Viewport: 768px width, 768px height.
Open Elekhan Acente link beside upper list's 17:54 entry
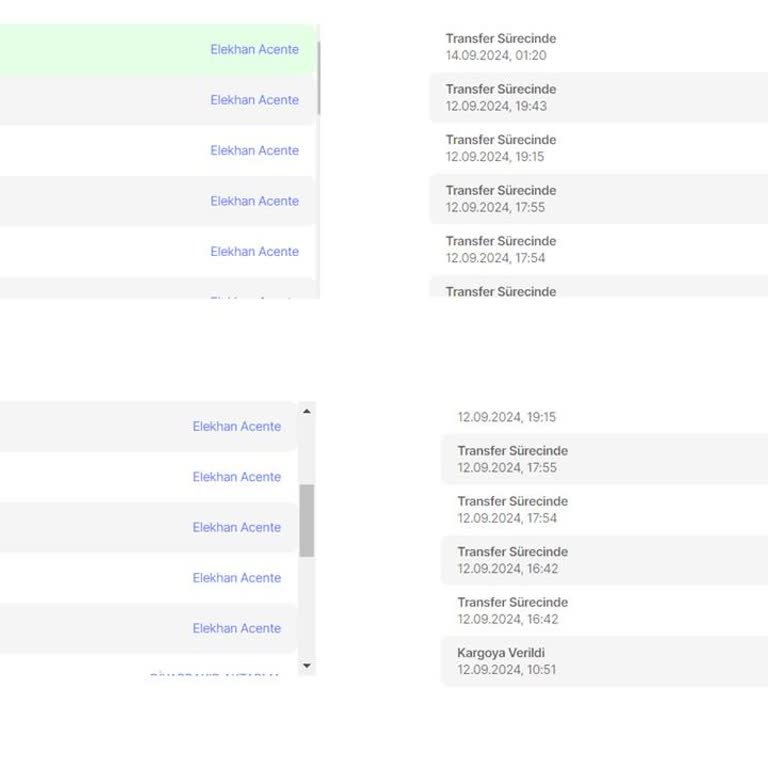coord(254,251)
